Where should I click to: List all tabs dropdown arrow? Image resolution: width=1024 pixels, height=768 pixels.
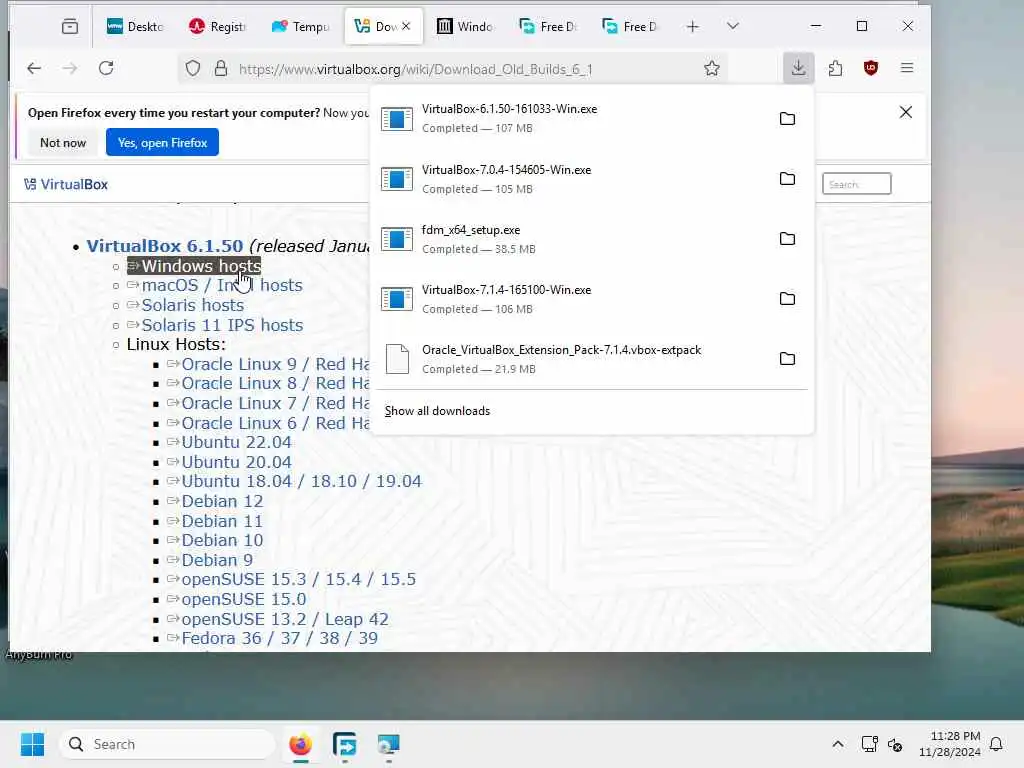[733, 26]
